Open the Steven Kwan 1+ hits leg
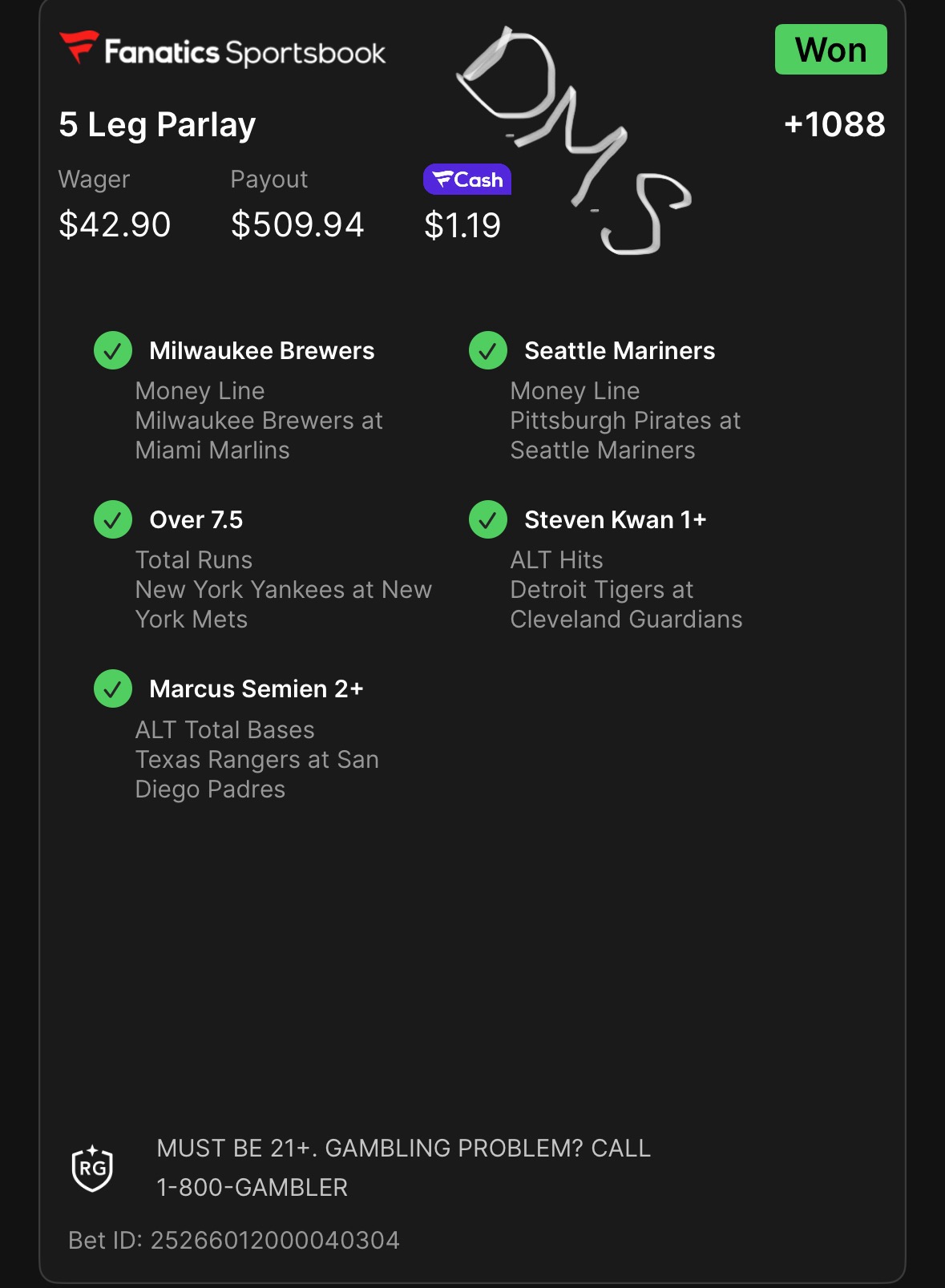Screen dimensions: 945x1288 615,520
